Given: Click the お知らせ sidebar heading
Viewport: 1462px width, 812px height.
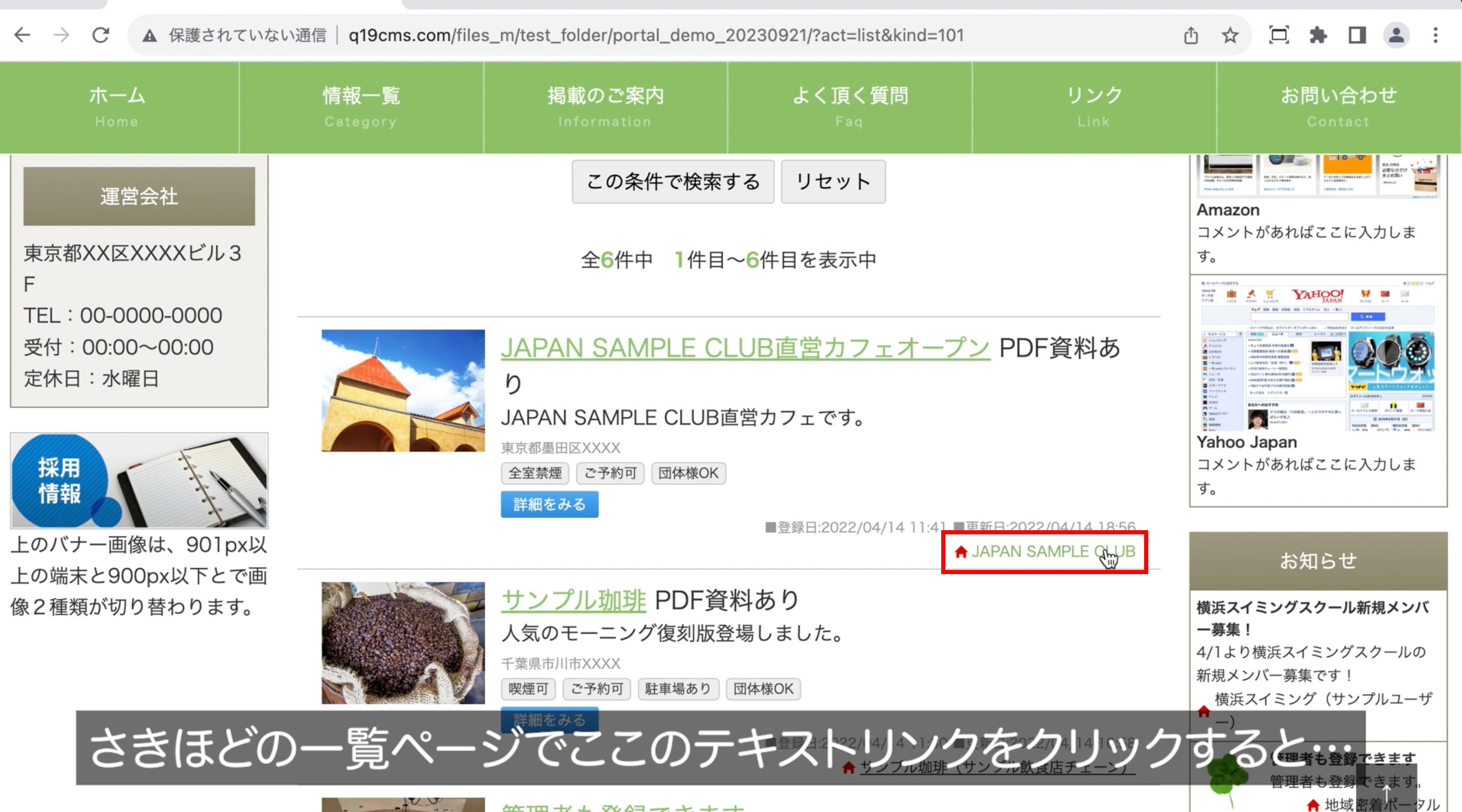Looking at the screenshot, I should (x=1318, y=561).
